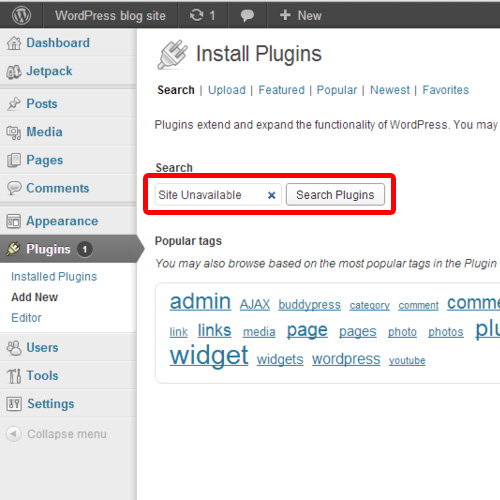Open plugin Editor submenu
Screen dimensions: 500x500
(x=26, y=318)
